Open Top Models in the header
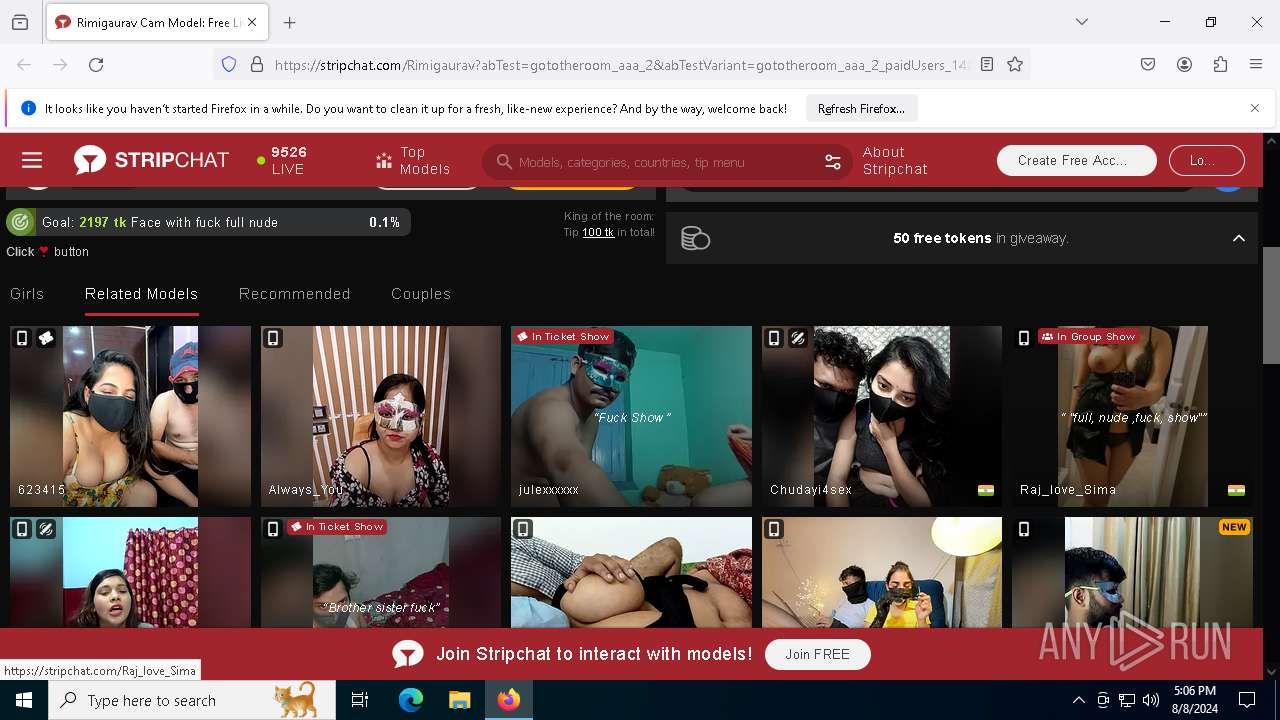Image resolution: width=1280 pixels, height=720 pixels. coord(413,161)
